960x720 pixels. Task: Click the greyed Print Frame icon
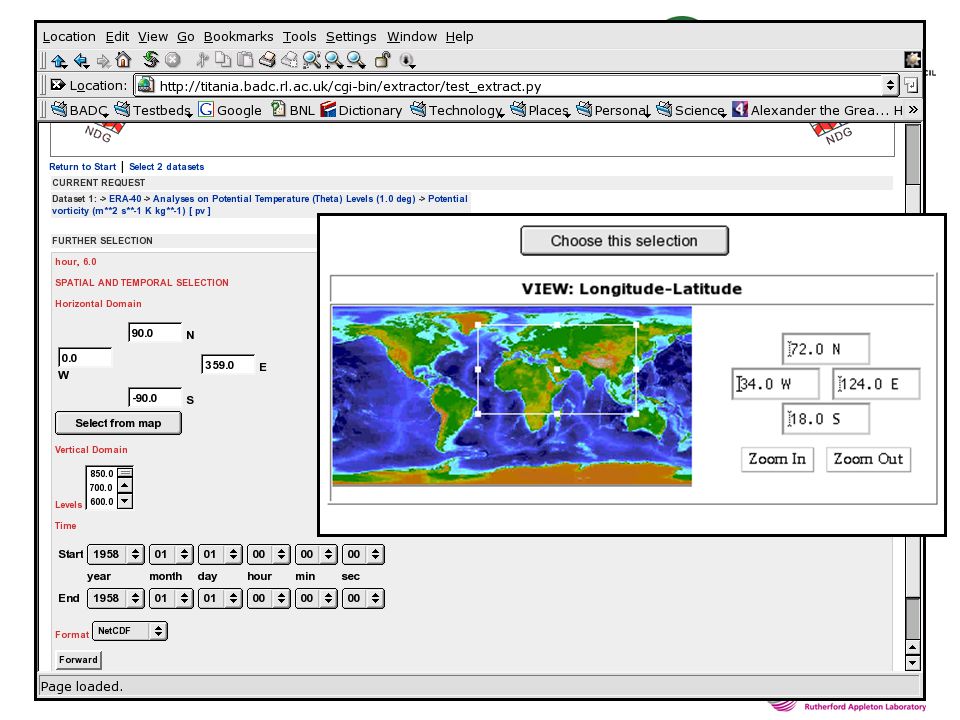(x=289, y=59)
